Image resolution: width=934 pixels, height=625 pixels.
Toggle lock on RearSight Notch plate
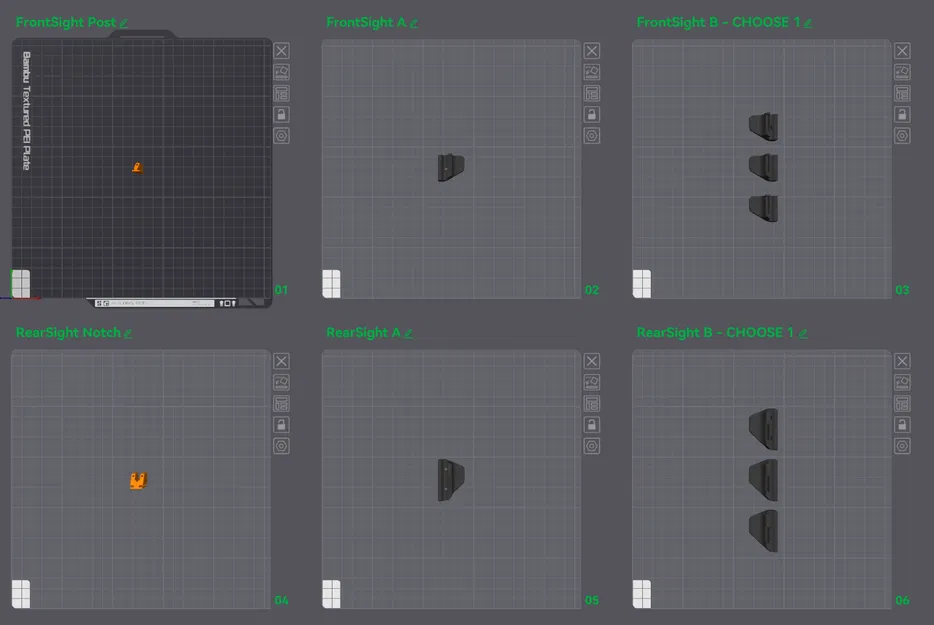282,425
